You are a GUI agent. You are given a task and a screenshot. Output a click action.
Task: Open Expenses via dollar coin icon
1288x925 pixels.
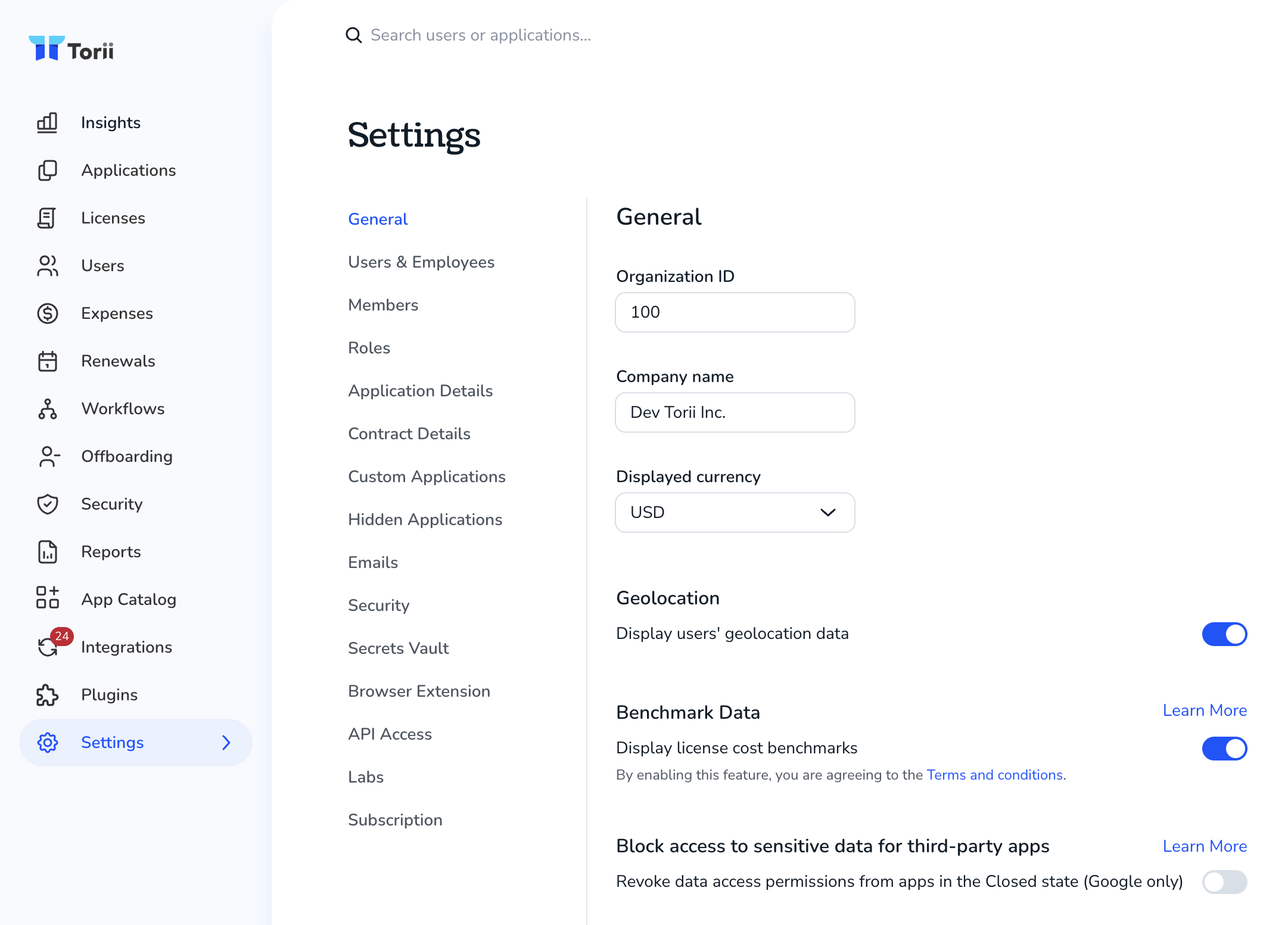tap(47, 313)
